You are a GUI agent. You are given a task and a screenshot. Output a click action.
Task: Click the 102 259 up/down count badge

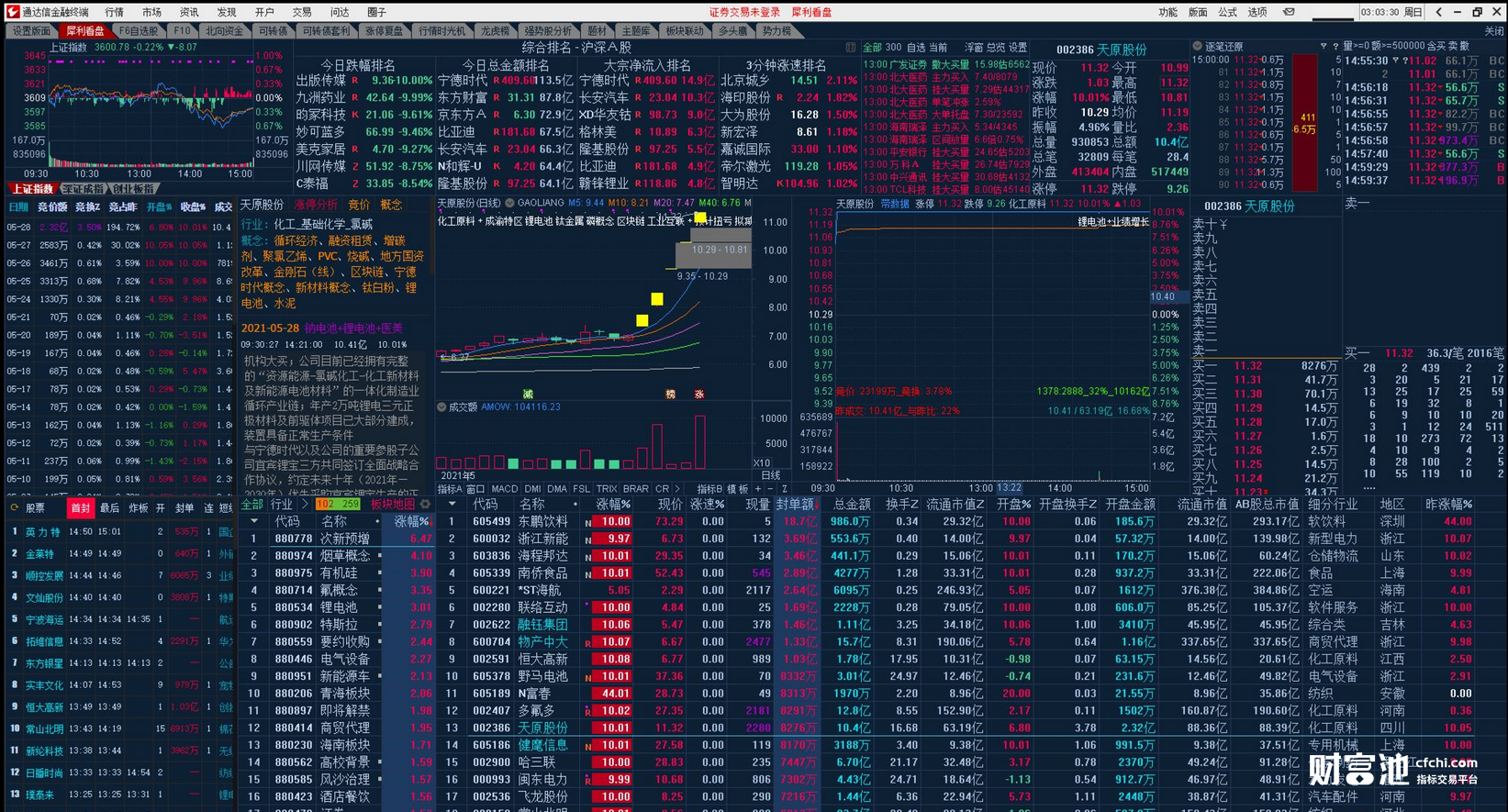point(337,505)
